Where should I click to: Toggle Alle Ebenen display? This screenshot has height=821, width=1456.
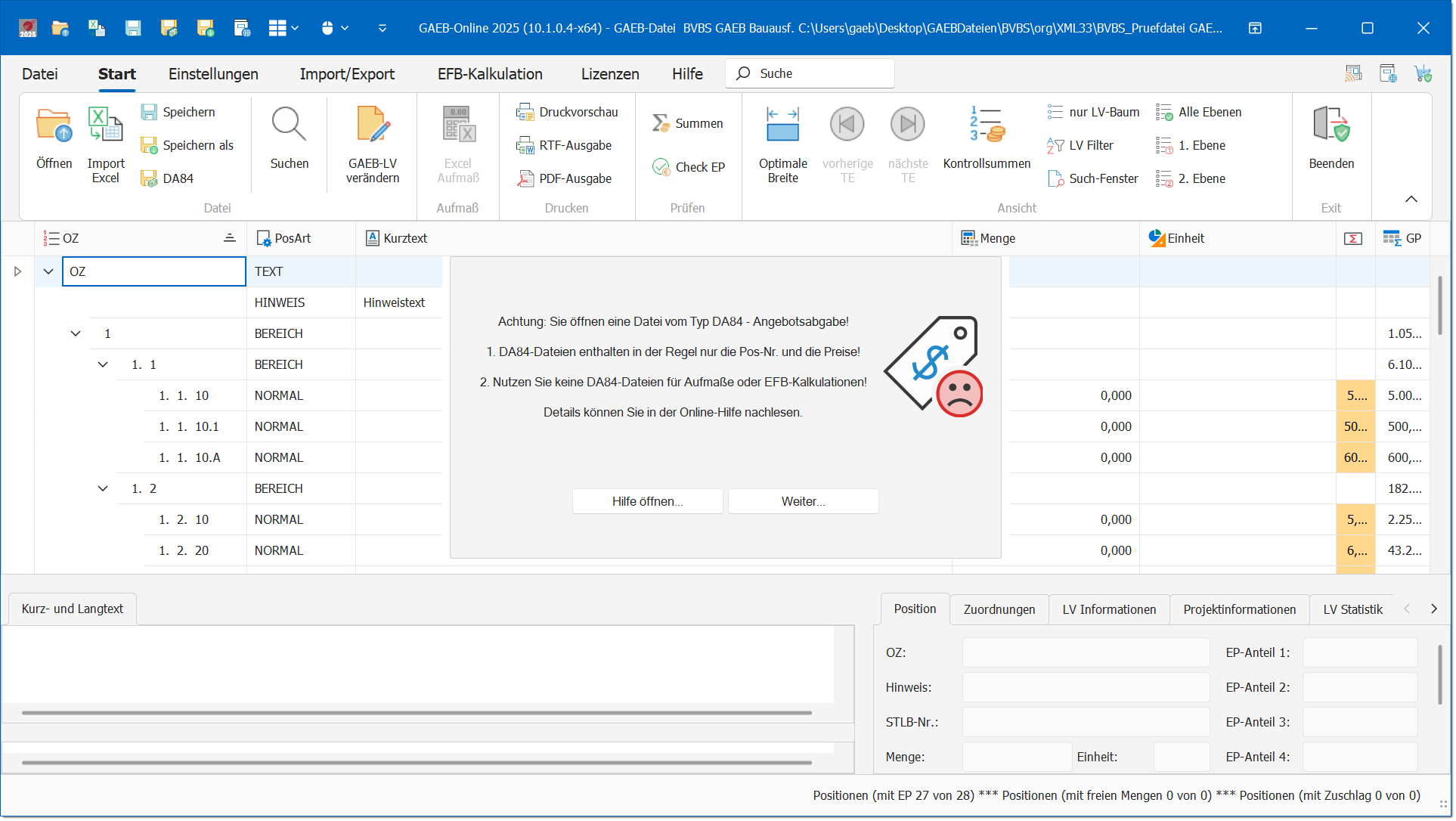tap(1199, 113)
